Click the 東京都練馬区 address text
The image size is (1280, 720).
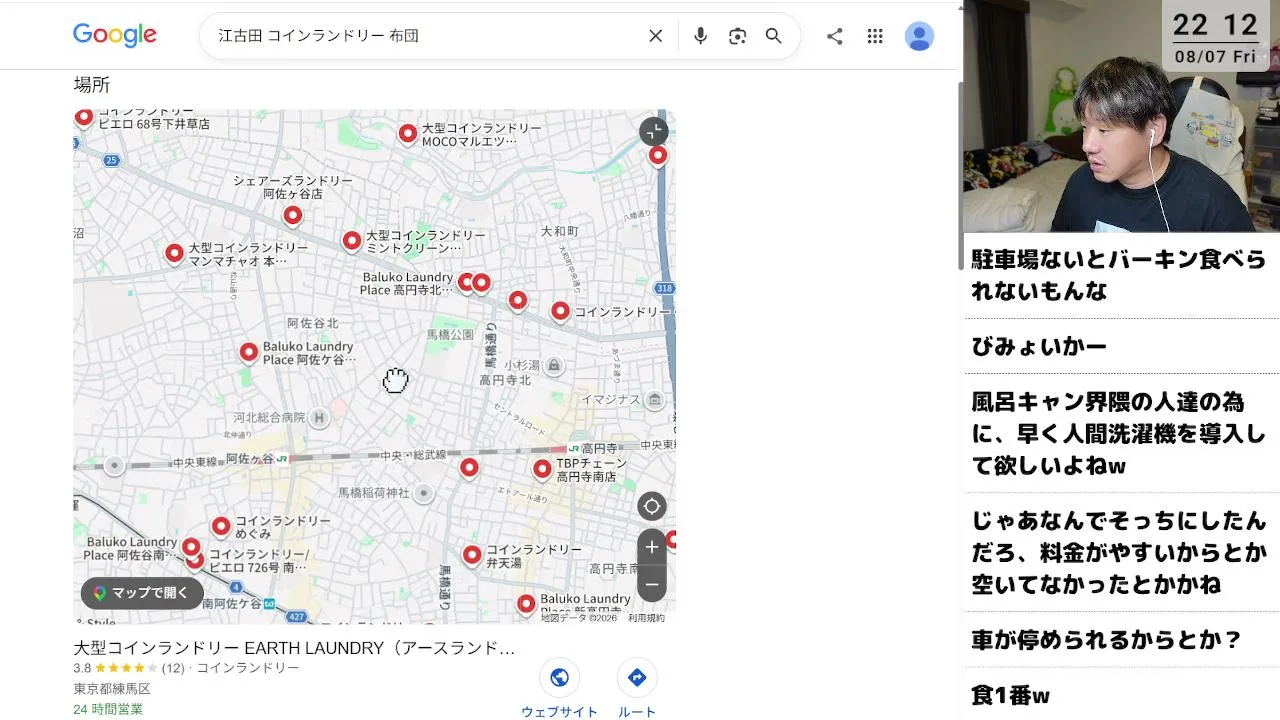click(x=112, y=689)
